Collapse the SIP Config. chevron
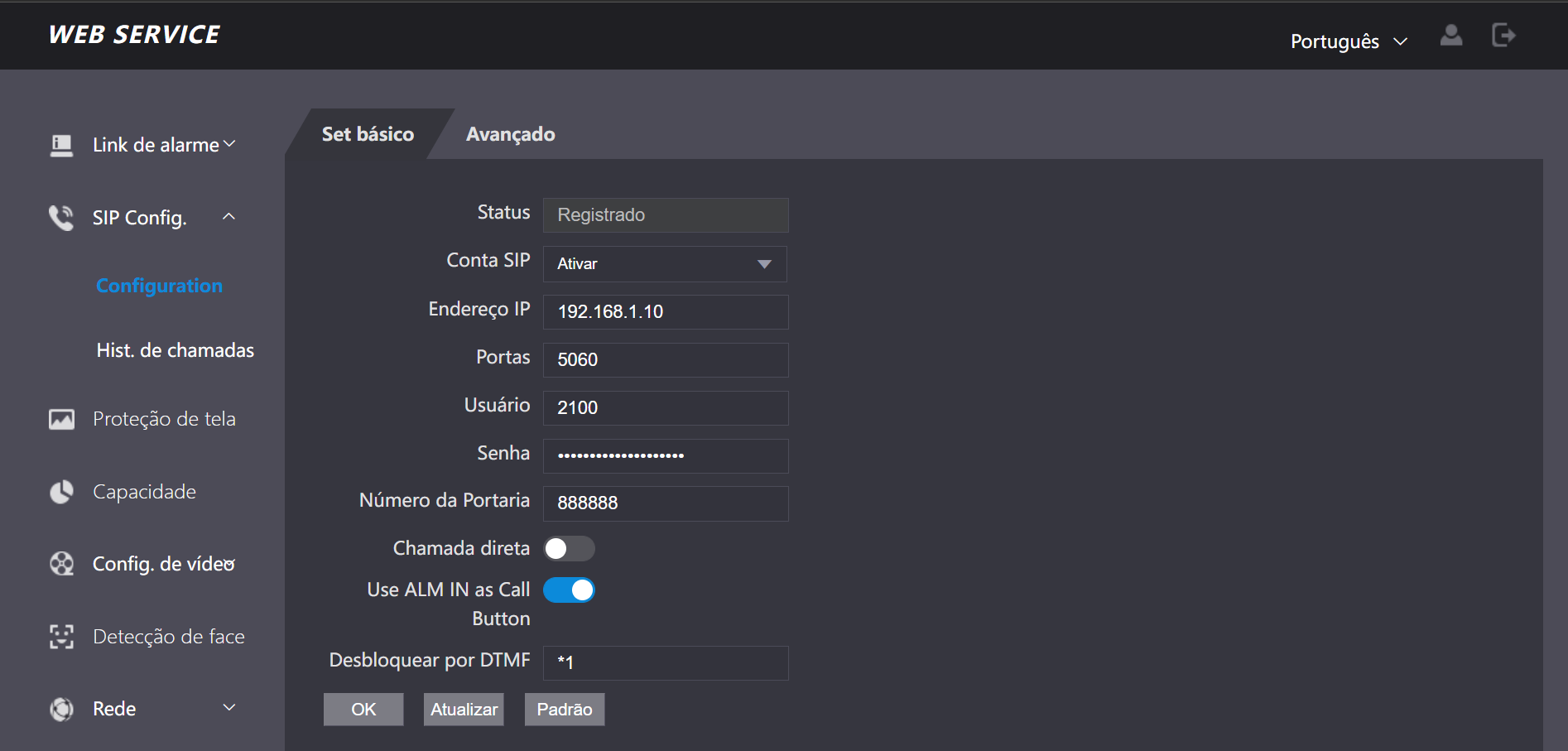This screenshot has height=751, width=1568. click(229, 217)
